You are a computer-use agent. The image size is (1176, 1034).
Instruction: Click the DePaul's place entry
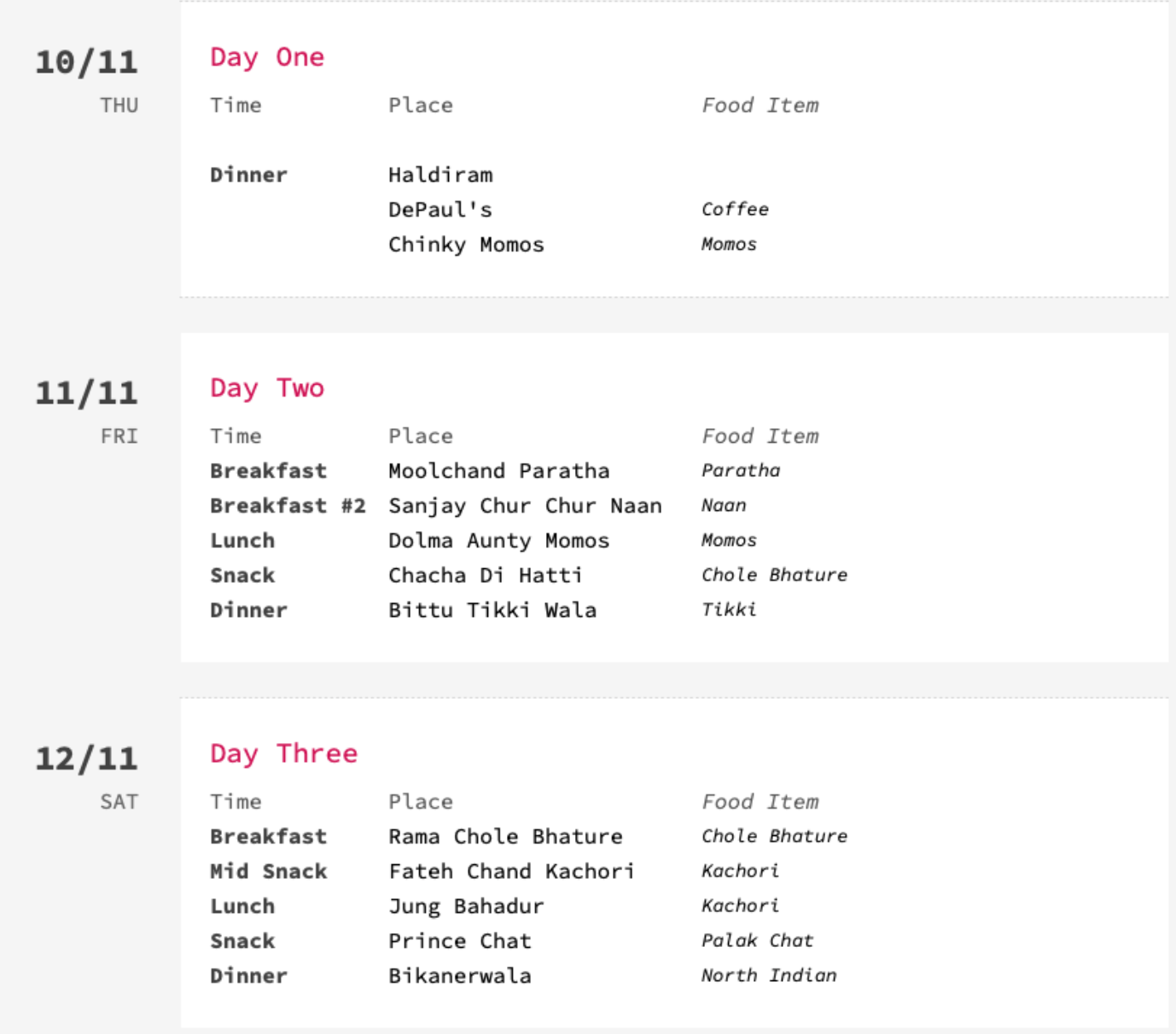click(440, 210)
